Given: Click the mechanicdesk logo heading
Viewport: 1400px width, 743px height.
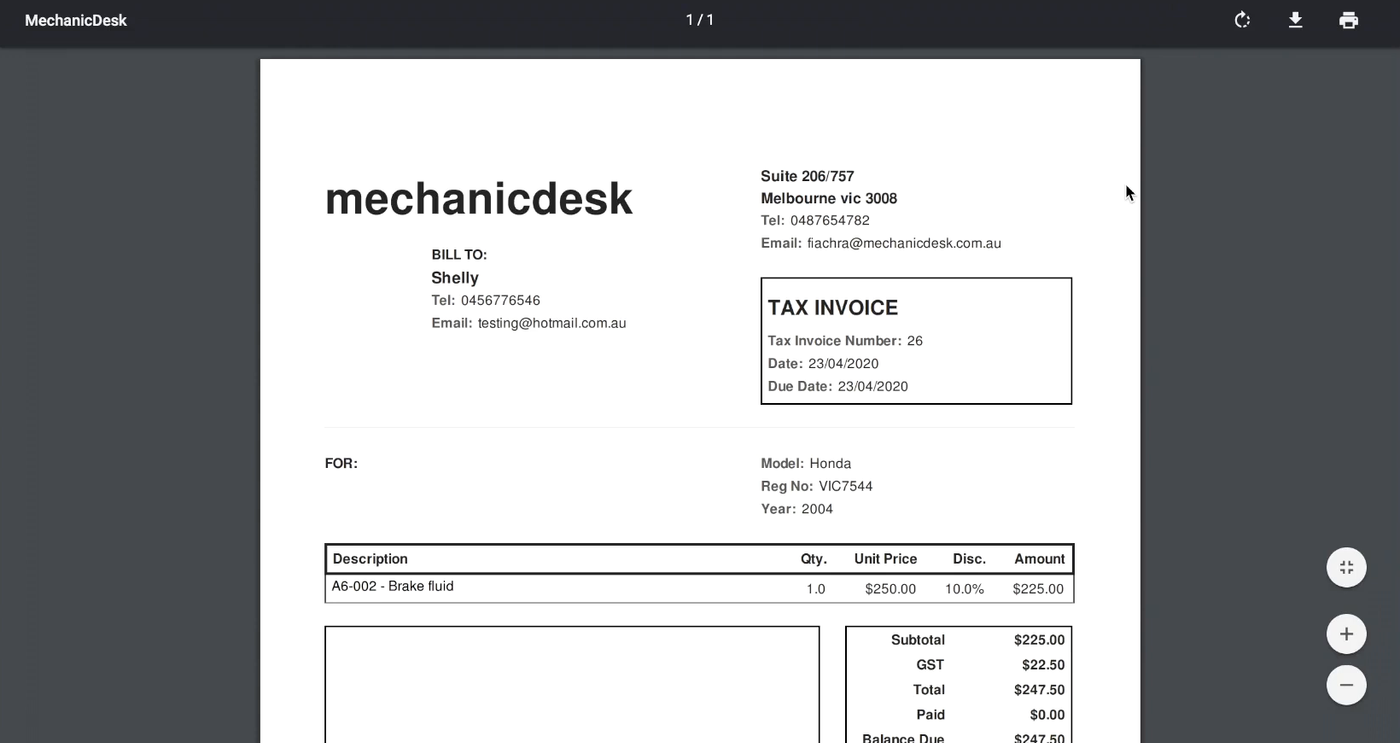Looking at the screenshot, I should pos(479,198).
